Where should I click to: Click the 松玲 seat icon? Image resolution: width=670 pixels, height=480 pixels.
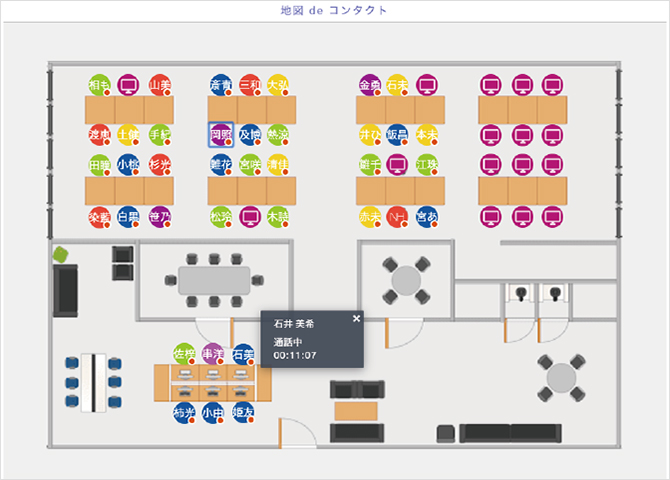point(221,217)
